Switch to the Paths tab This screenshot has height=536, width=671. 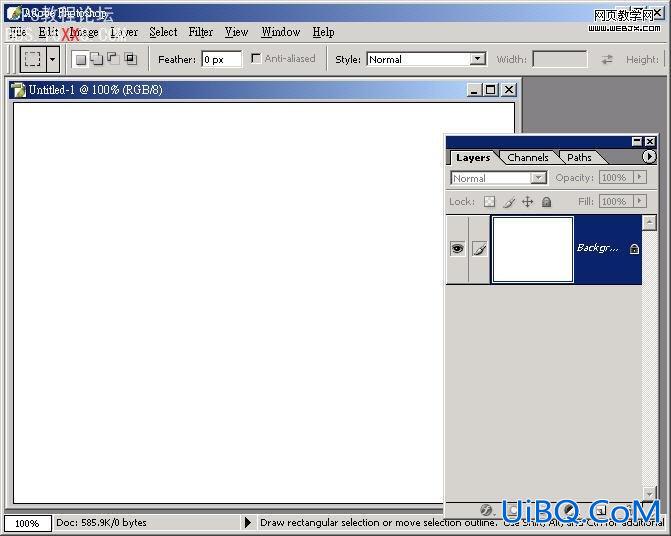(579, 157)
